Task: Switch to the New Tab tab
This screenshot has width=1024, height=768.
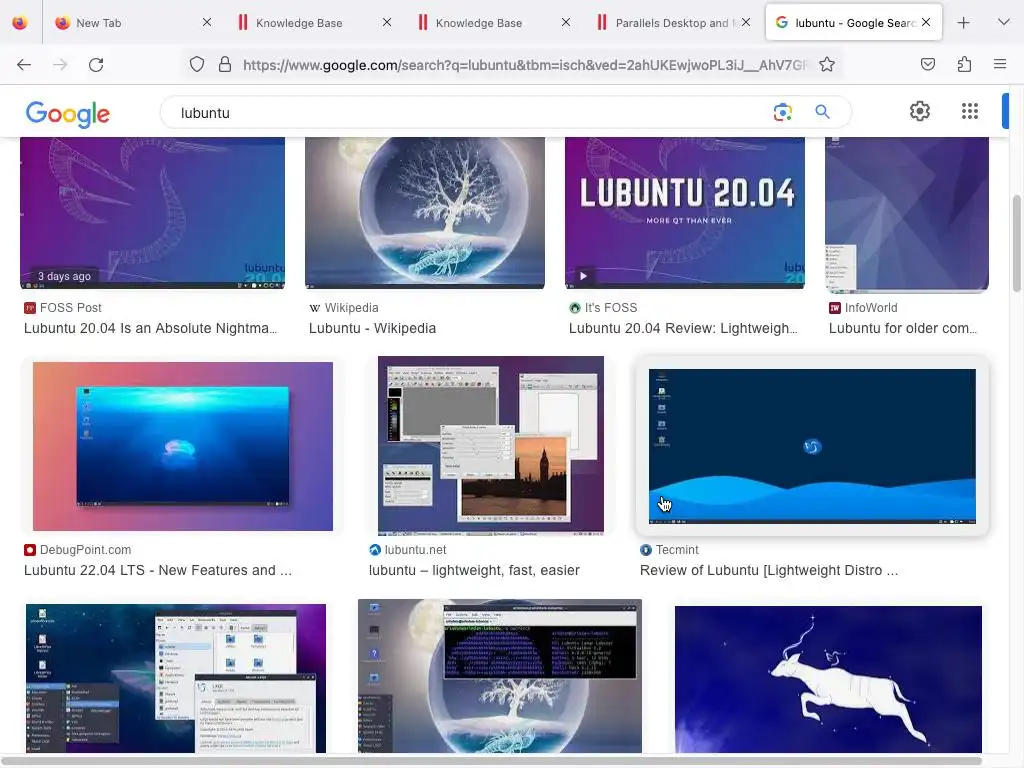Action: point(134,23)
